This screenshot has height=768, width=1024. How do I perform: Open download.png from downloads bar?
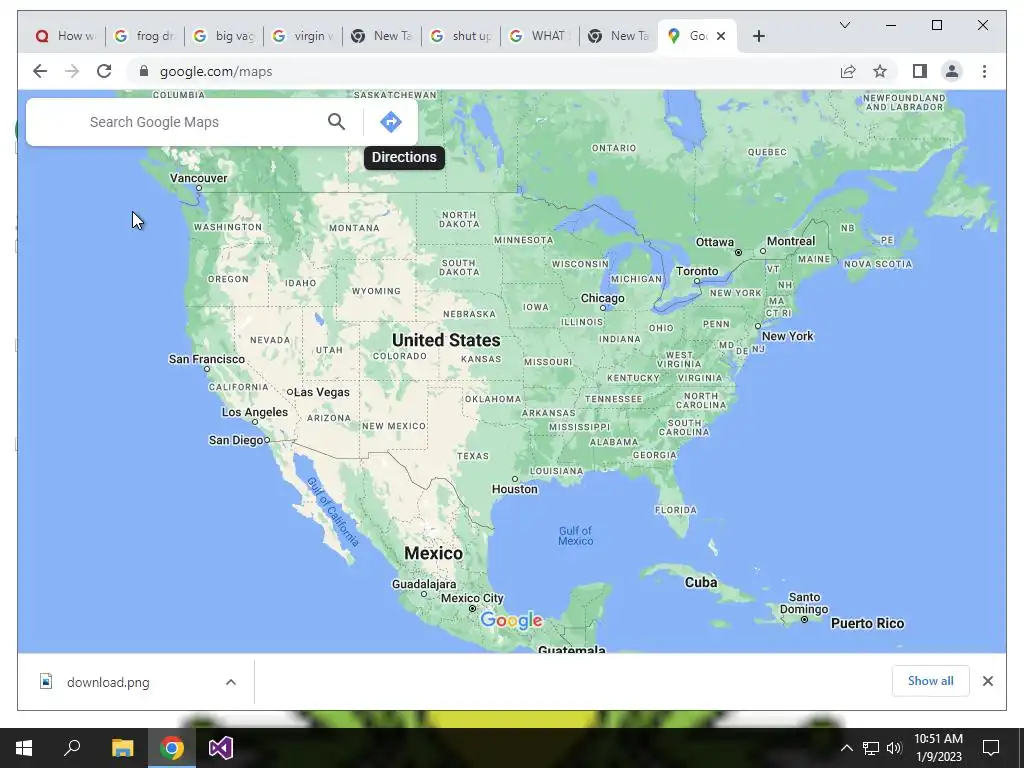[x=108, y=682]
